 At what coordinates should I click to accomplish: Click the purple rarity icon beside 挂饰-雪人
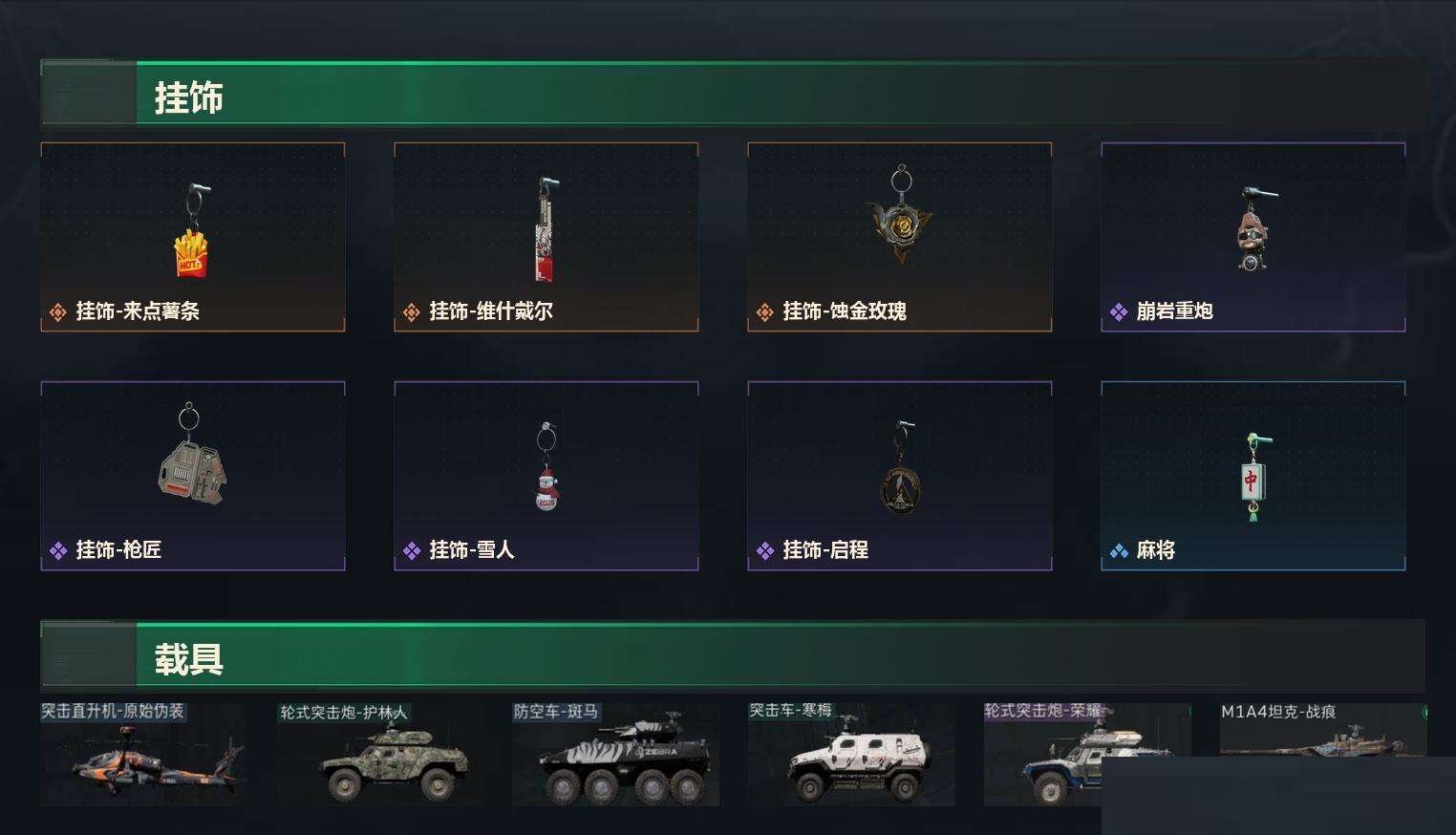coord(411,550)
